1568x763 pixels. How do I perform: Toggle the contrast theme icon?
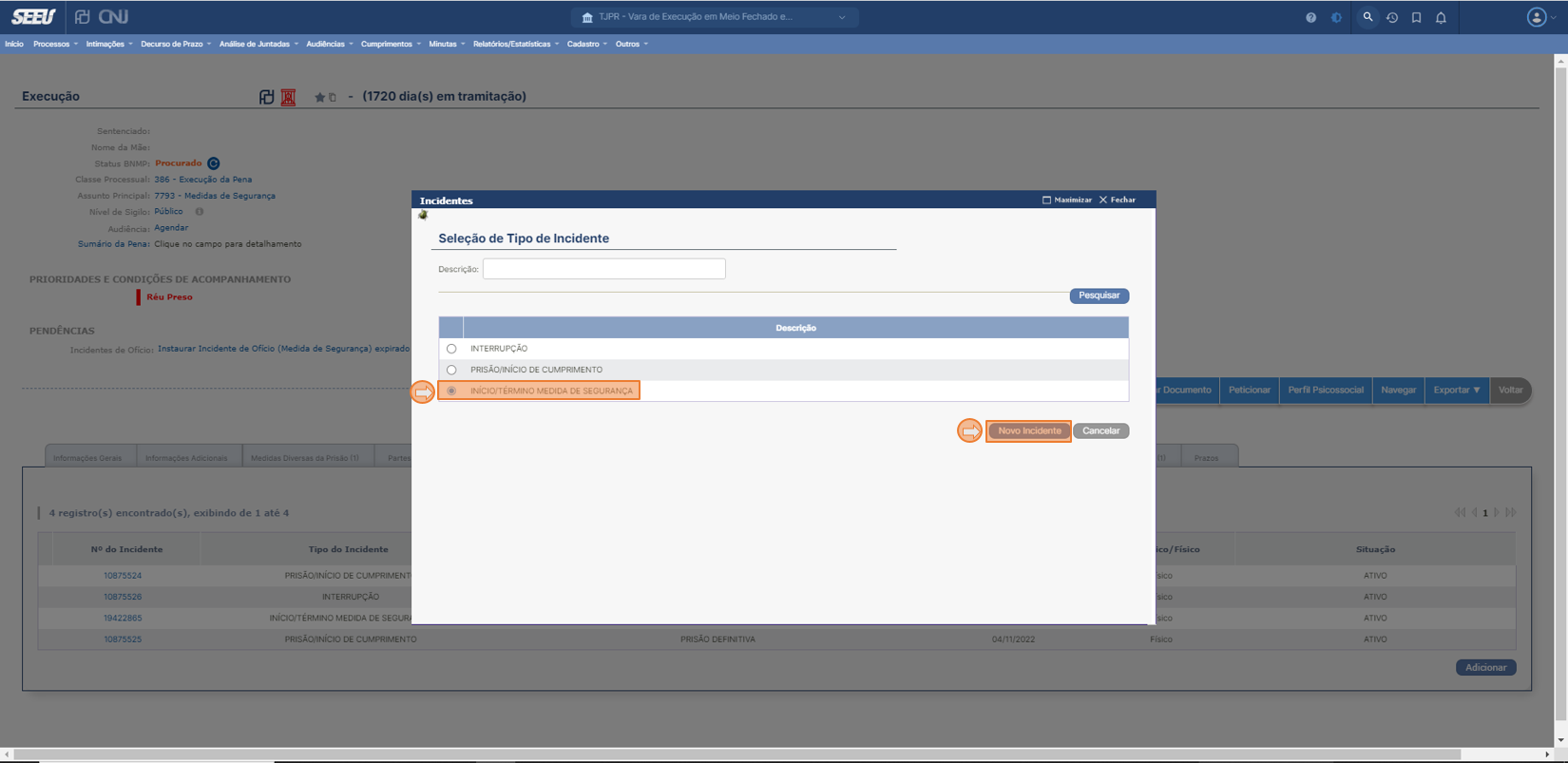(1336, 17)
